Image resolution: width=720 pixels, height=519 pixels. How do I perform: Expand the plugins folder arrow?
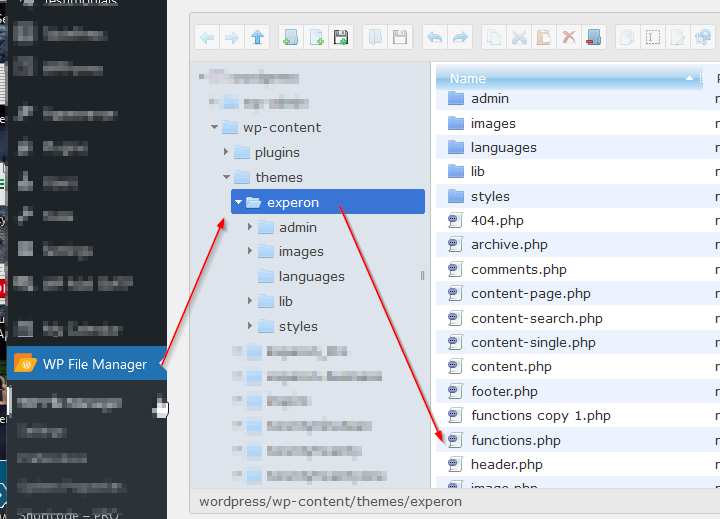(226, 152)
